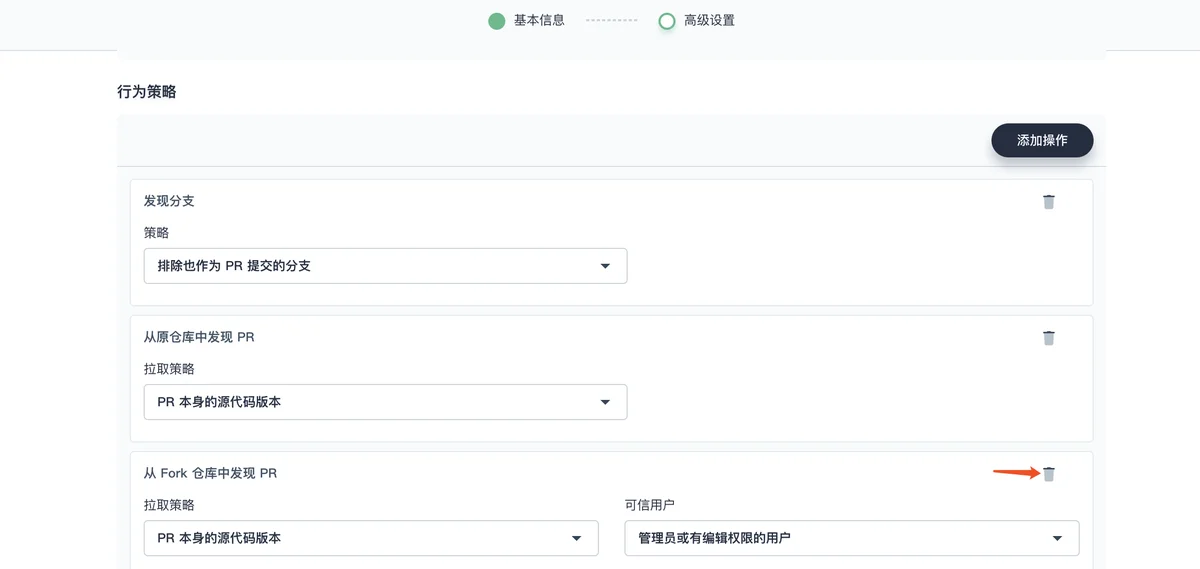Remove 从 Fork 仓库中发现 PR via trash icon
This screenshot has width=1200, height=569.
click(x=1048, y=474)
